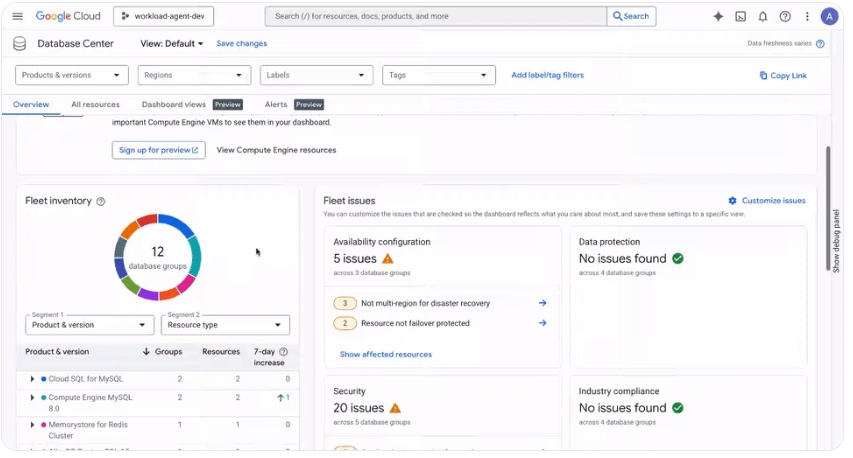Open the main navigation hamburger menu
Screen dimensions: 853x458
[17, 16]
